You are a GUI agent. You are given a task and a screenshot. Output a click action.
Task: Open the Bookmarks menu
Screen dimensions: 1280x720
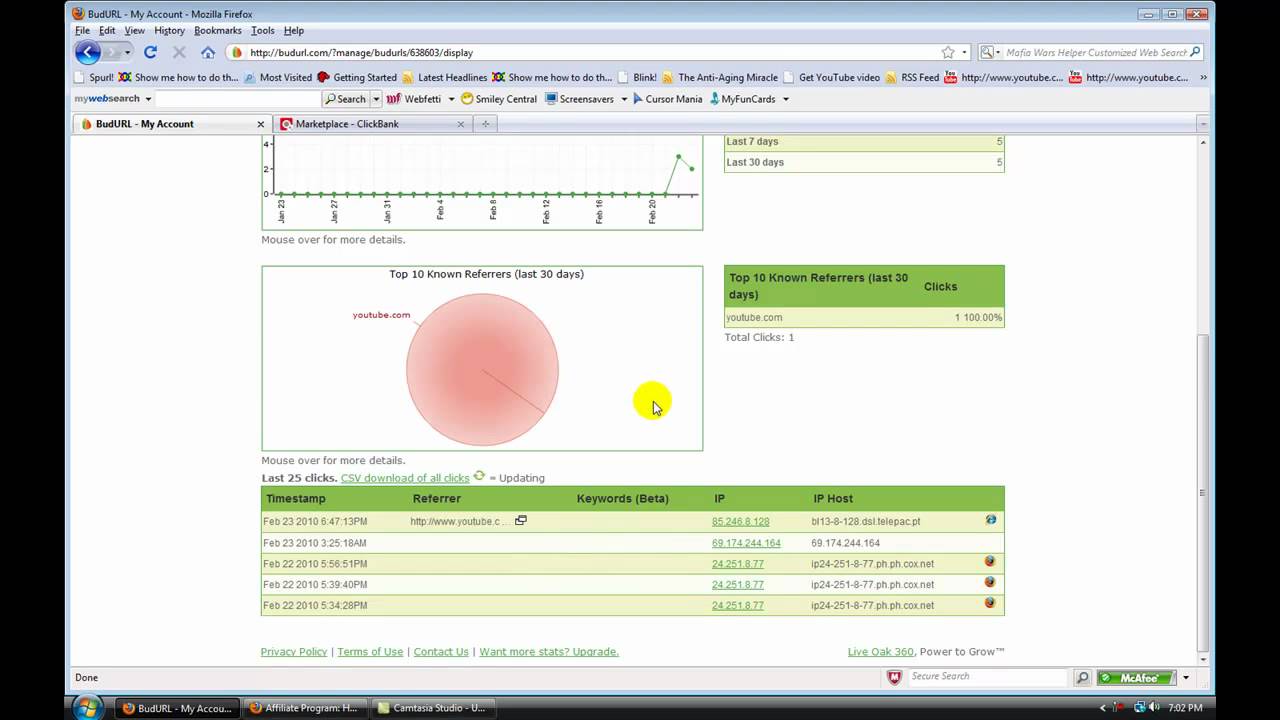[218, 31]
